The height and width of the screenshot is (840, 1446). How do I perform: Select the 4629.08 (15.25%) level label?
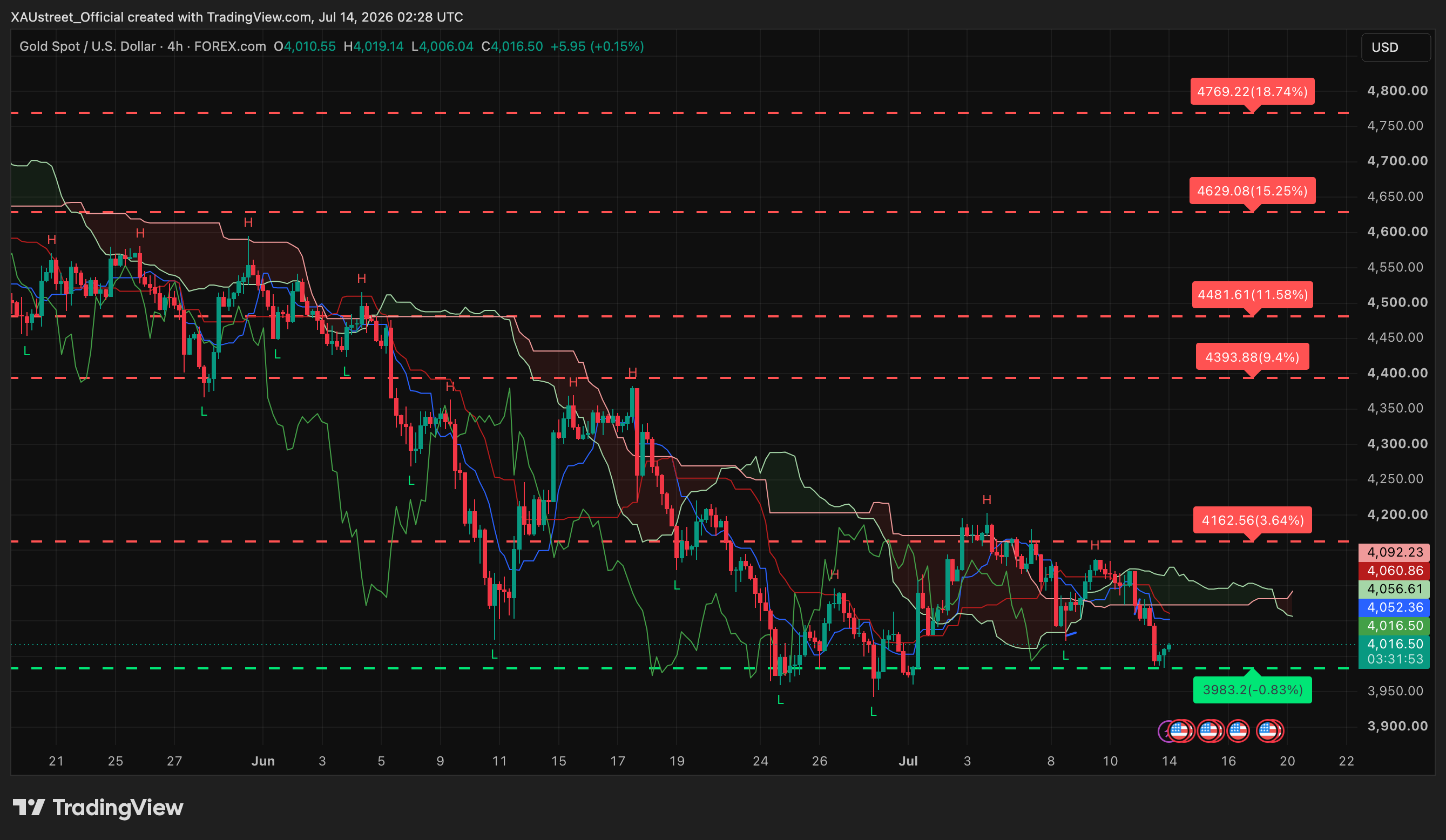pyautogui.click(x=1252, y=191)
